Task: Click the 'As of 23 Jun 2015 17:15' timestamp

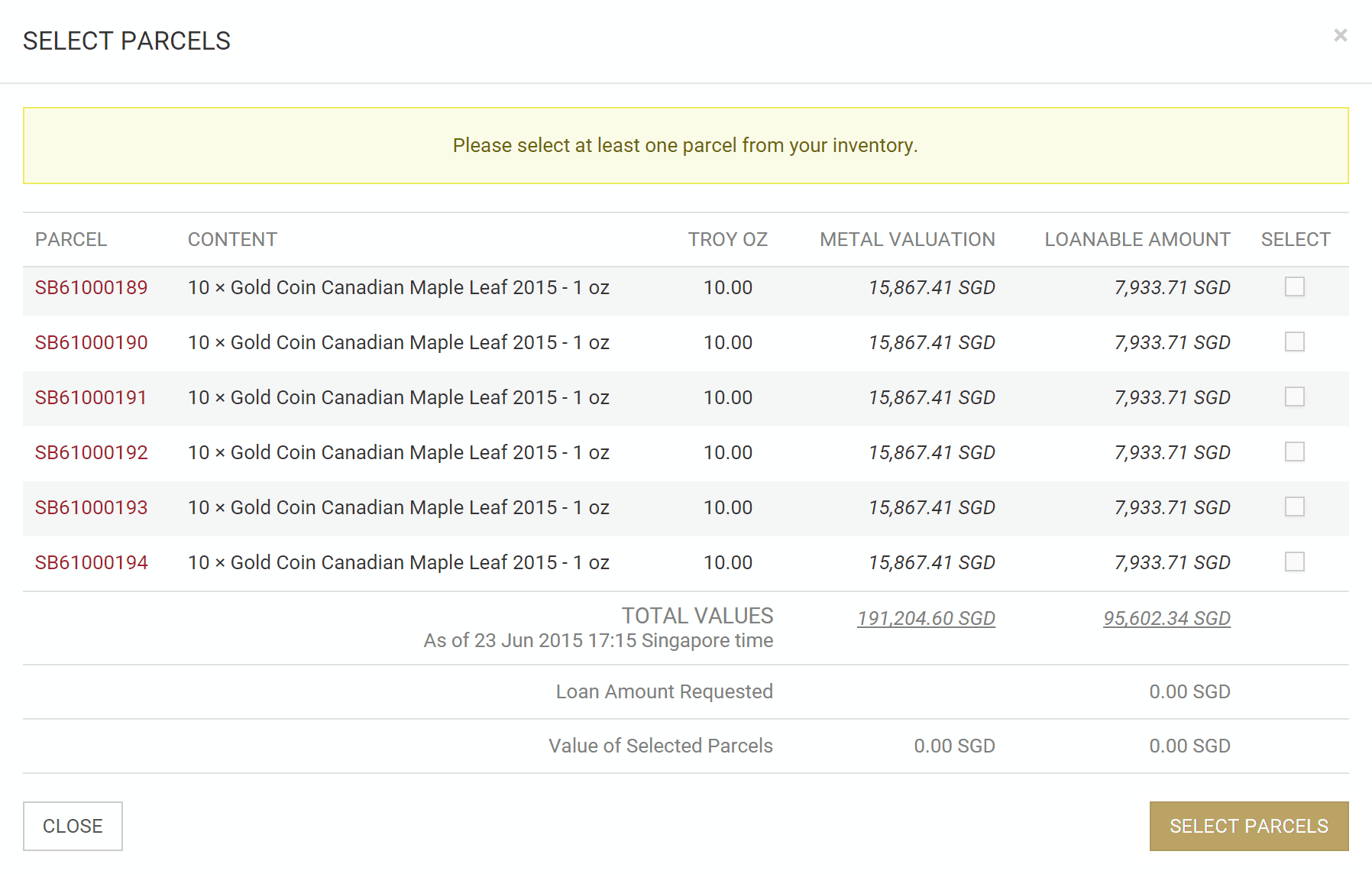Action: point(599,640)
